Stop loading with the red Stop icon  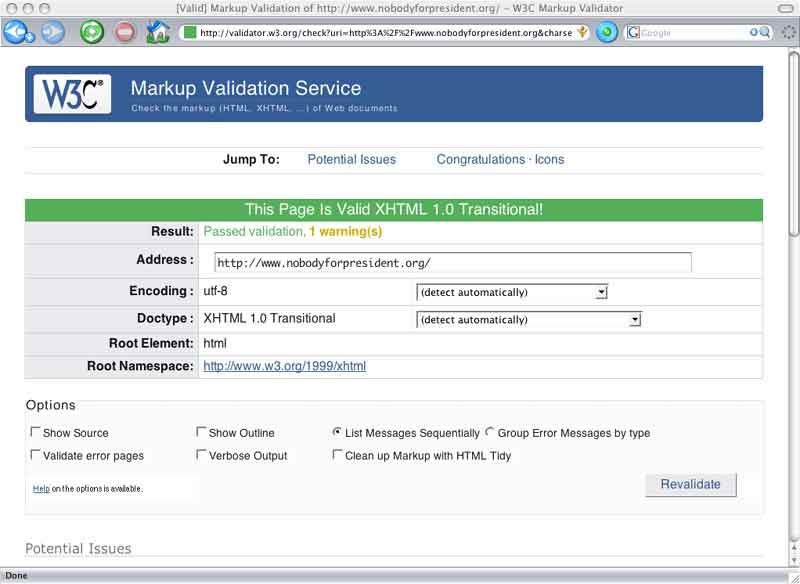(124, 32)
